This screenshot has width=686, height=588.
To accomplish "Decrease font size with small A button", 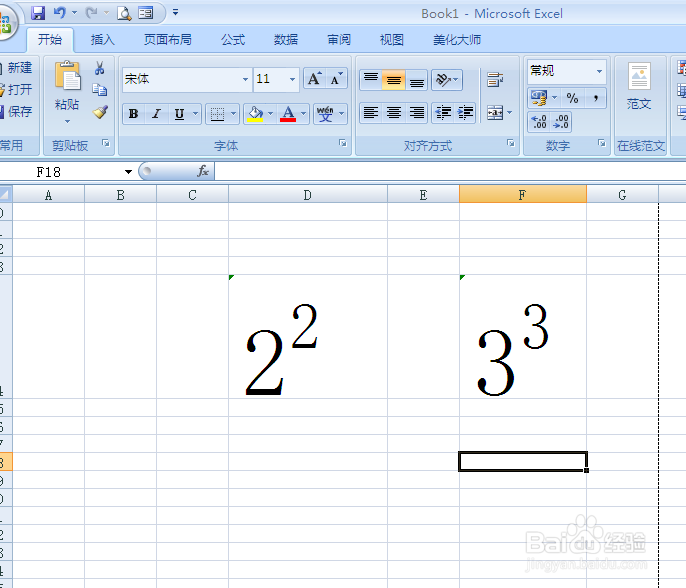I will [x=336, y=79].
